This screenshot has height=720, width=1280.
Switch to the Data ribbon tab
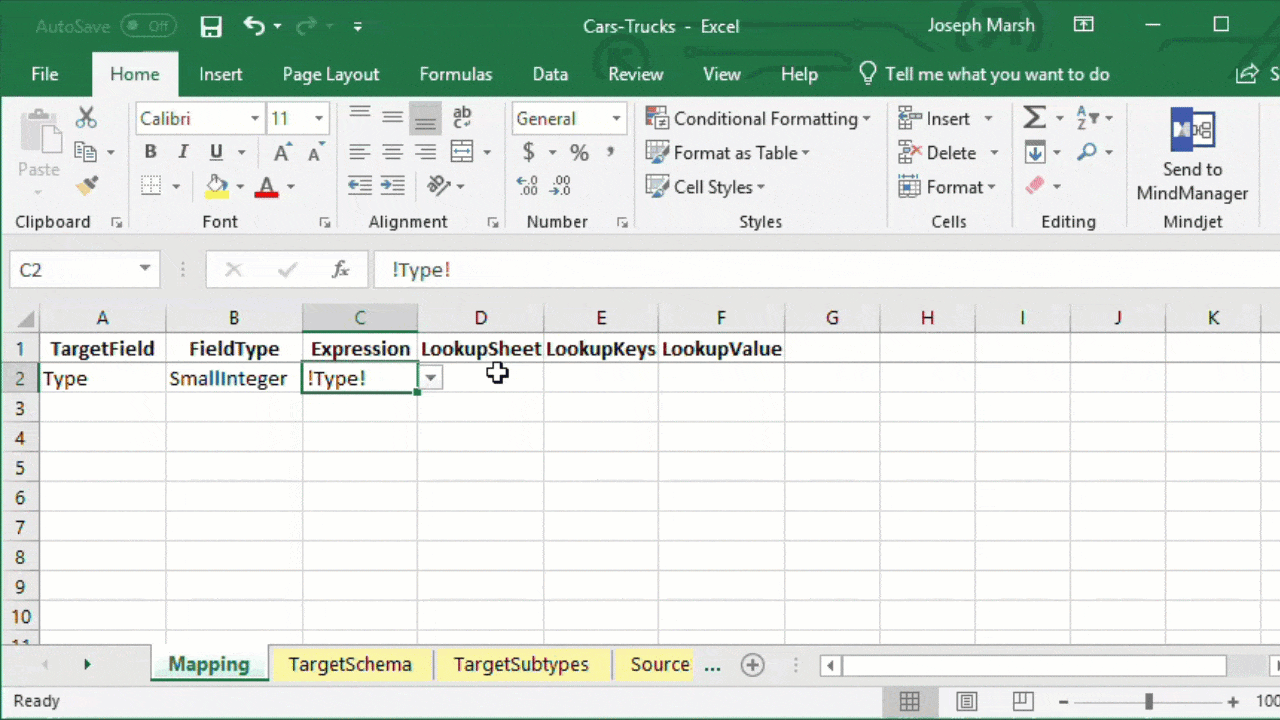[x=550, y=74]
